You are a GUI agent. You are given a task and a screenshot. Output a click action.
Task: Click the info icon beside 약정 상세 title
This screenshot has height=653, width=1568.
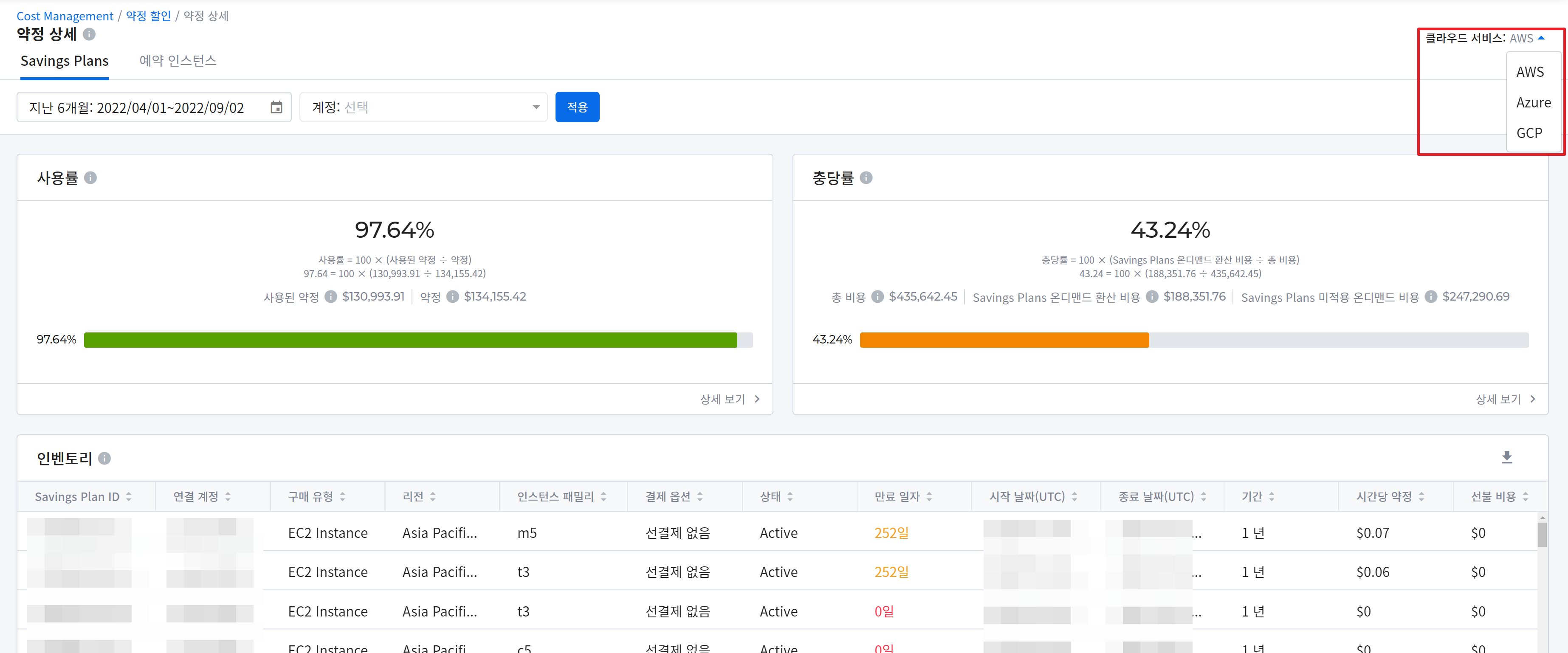click(90, 34)
